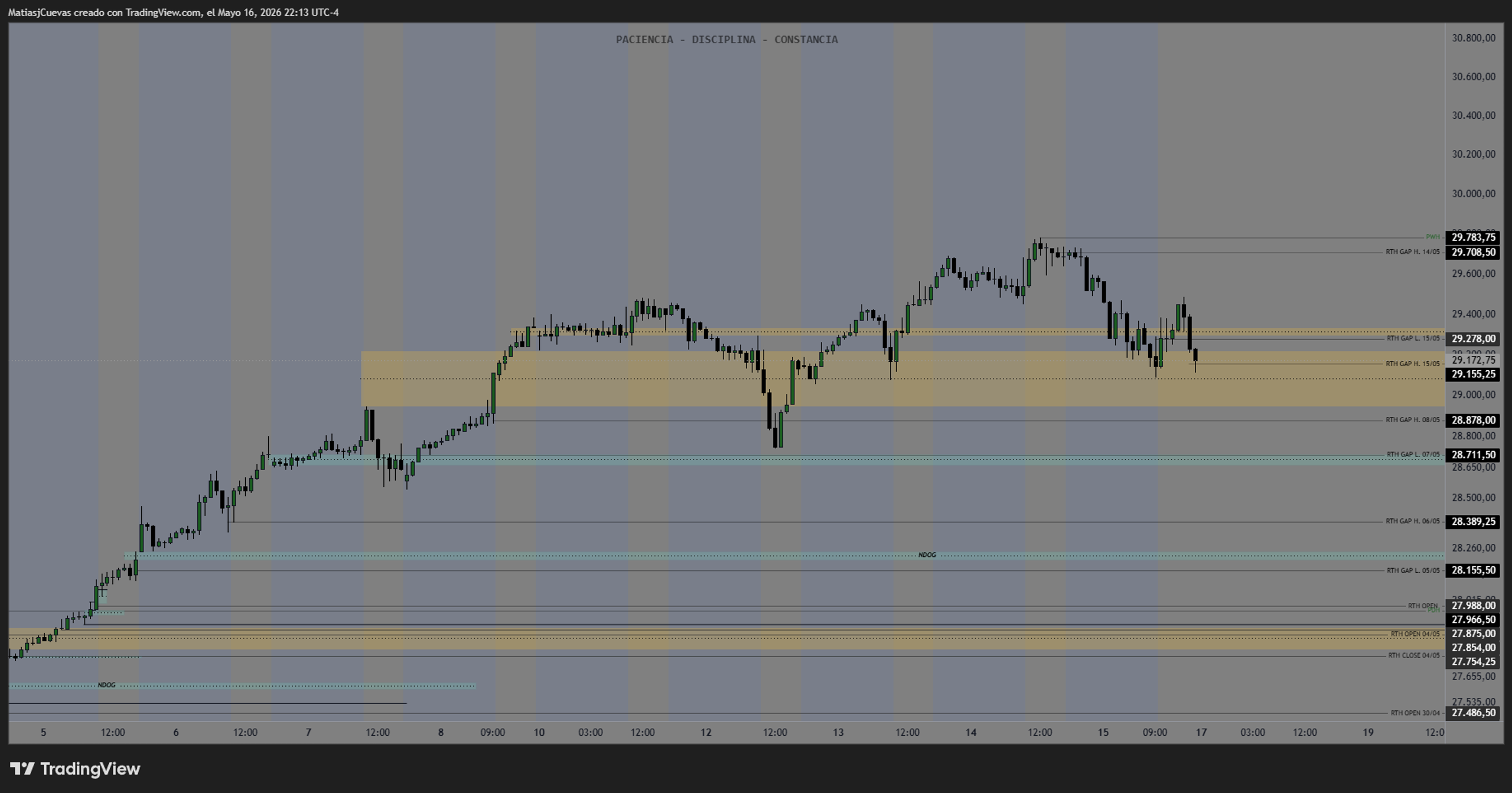Viewport: 1512px width, 793px height.
Task: Click the PACIENCIA - DISCIPLINA - CONSTANCIA text
Action: [x=726, y=40]
